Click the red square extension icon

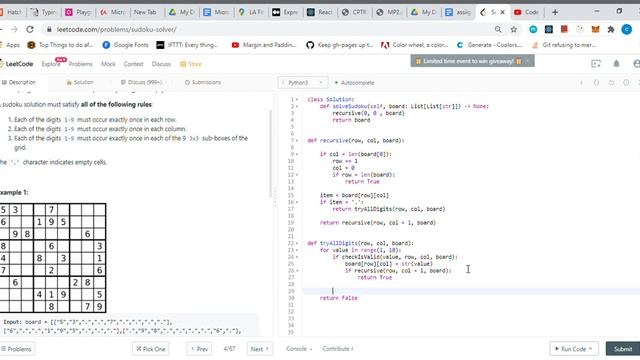pos(564,29)
